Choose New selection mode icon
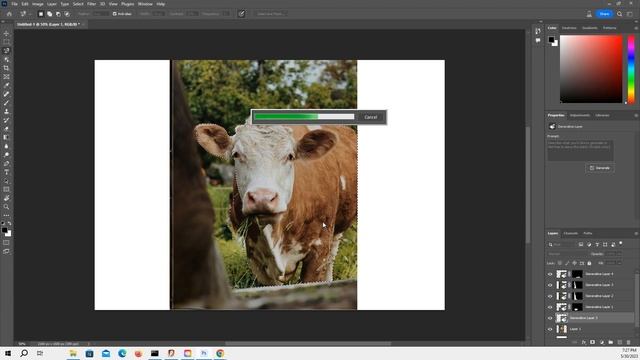 tap(41, 14)
